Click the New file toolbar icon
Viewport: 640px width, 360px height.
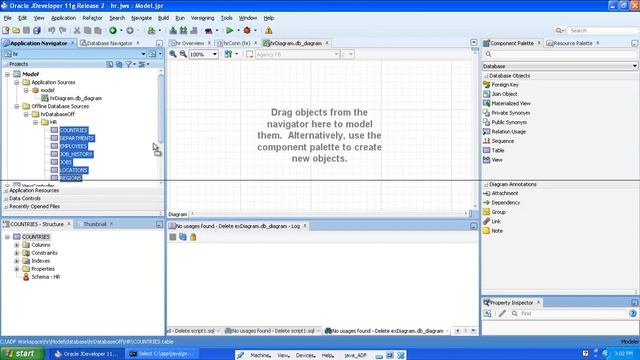(6, 31)
